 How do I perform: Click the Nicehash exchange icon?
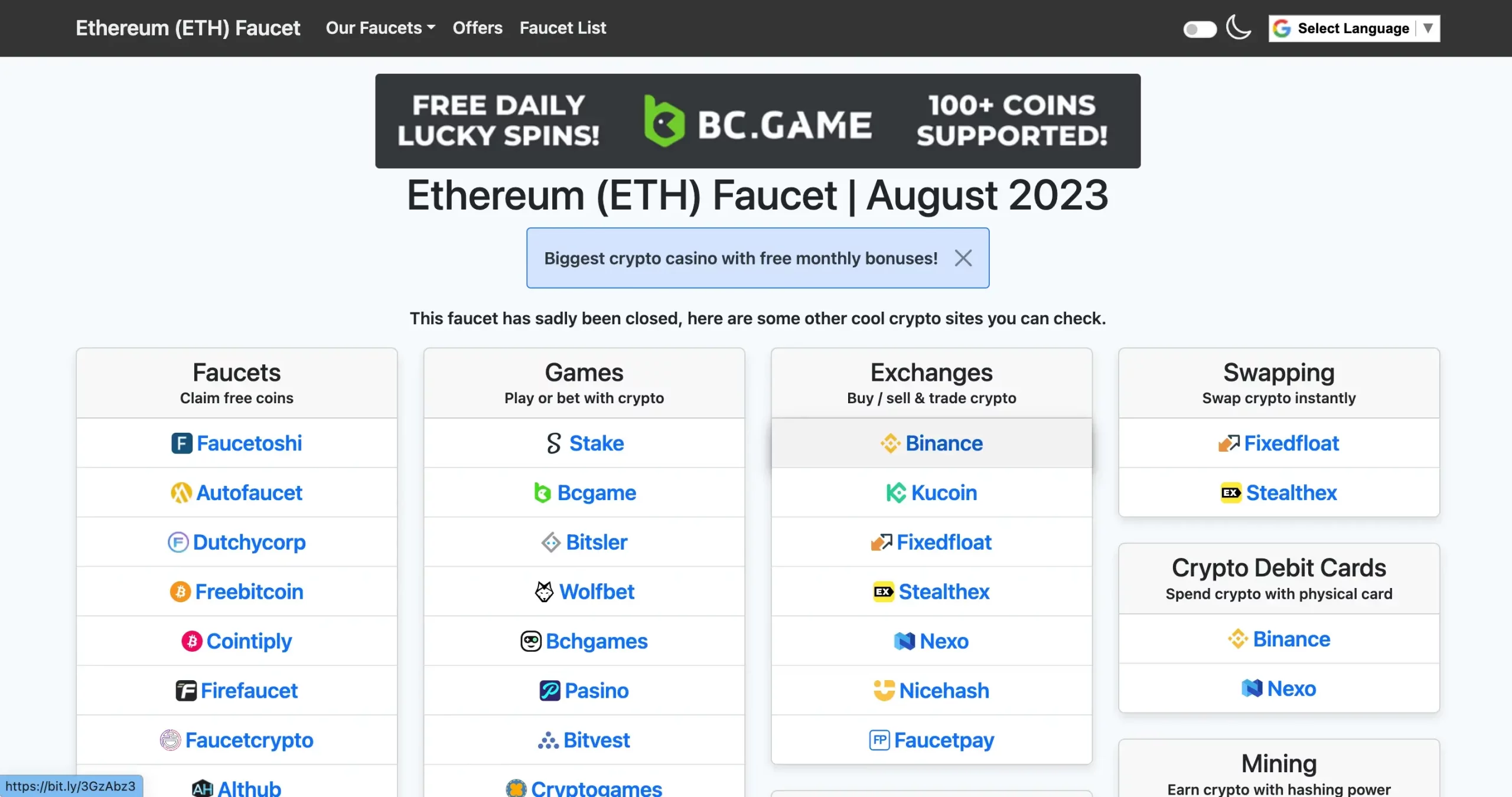(x=882, y=690)
